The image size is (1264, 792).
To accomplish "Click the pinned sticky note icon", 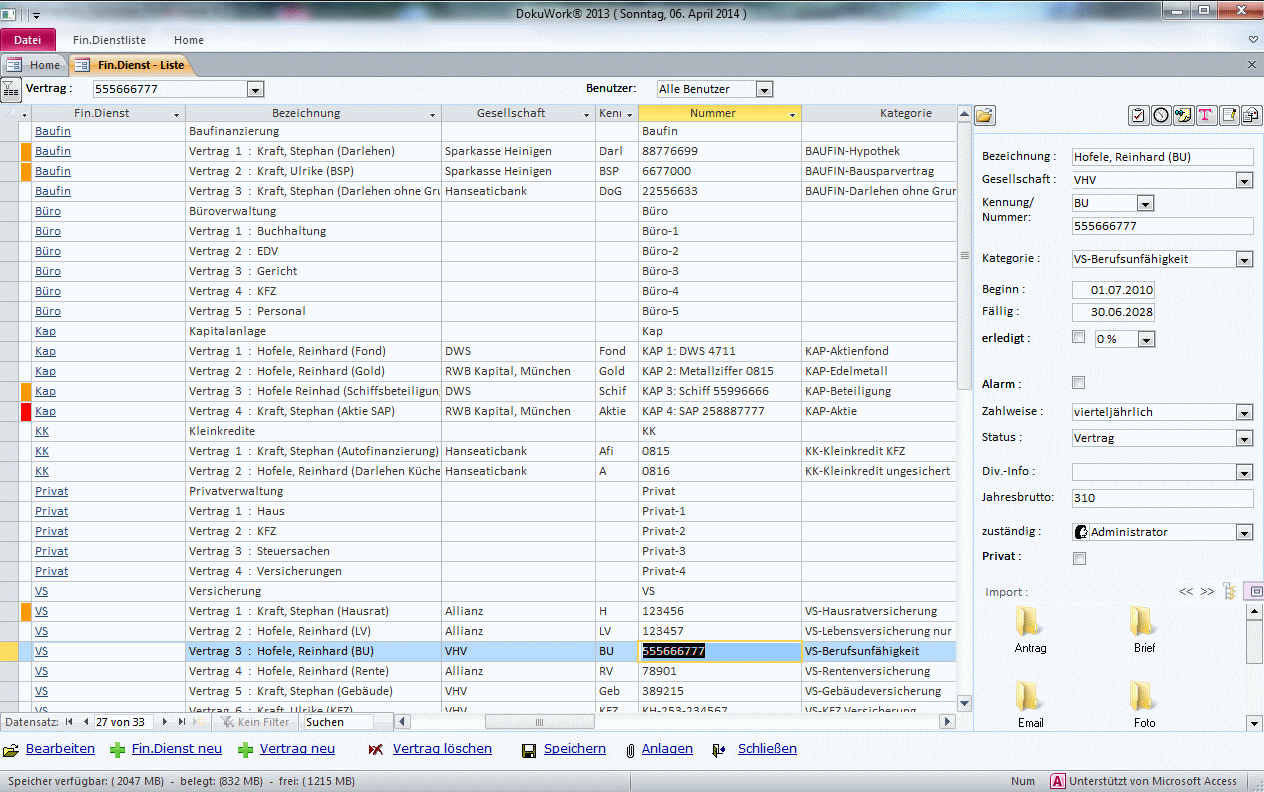I will coord(1183,115).
